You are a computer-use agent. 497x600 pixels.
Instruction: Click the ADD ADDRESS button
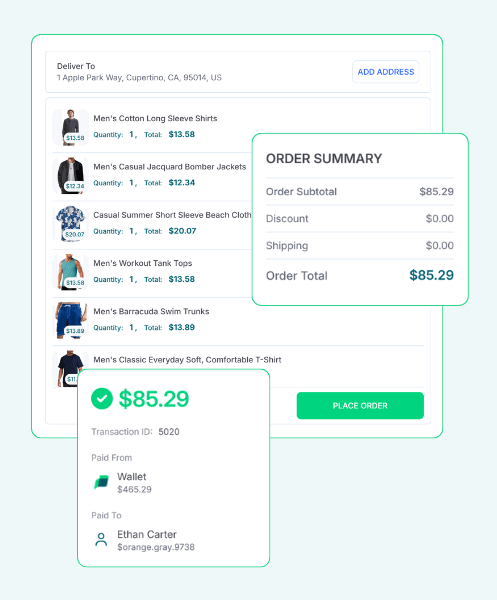click(386, 72)
